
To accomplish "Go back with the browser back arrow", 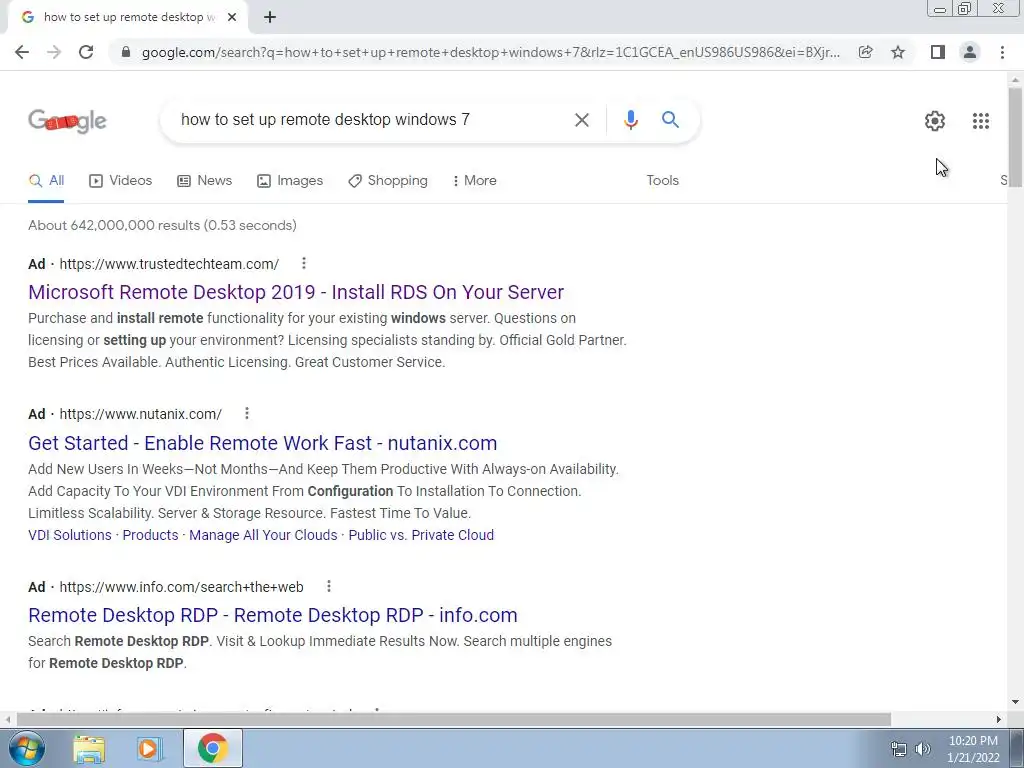I will click(x=22, y=52).
